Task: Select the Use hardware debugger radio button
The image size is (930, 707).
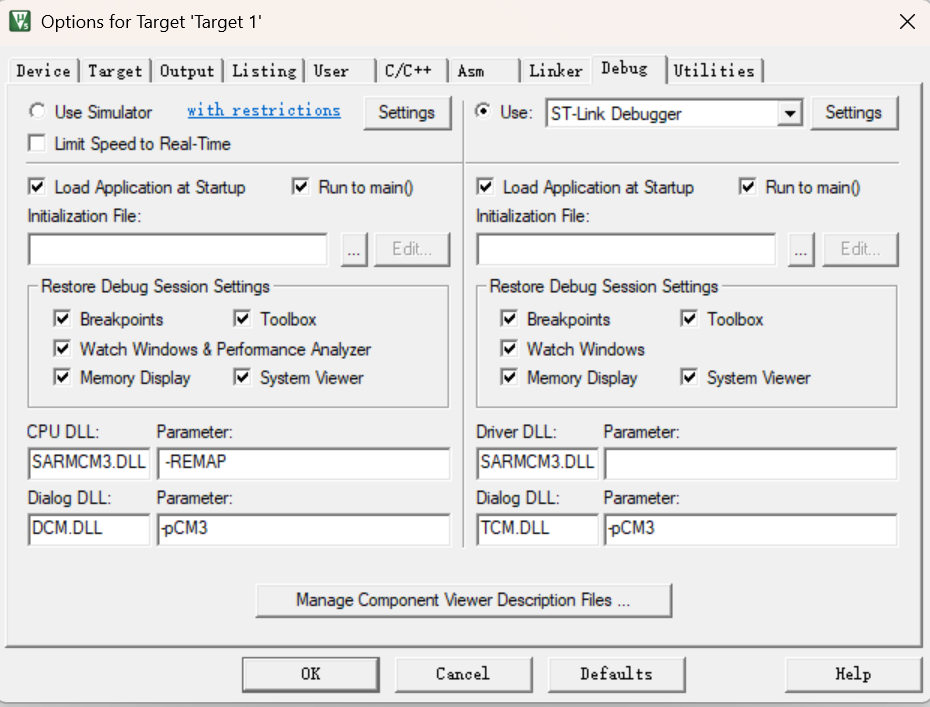Action: coord(483,111)
